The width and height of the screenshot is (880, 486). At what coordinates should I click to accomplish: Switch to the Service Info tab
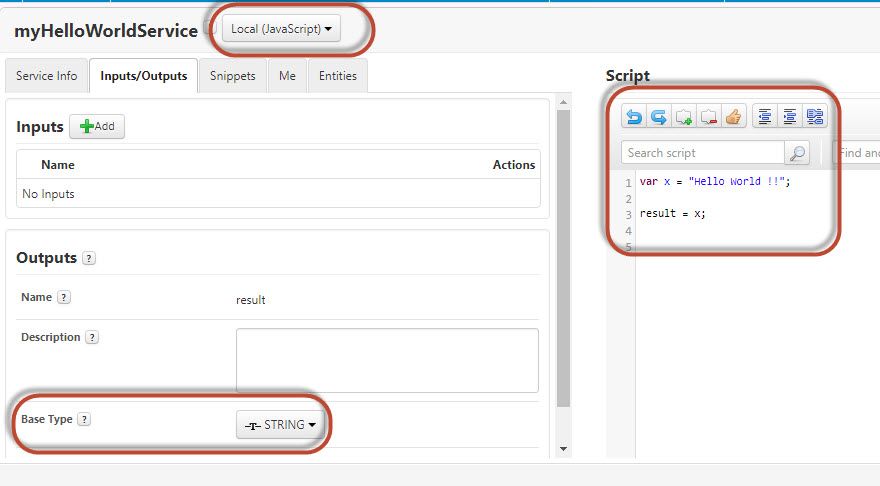click(x=47, y=76)
